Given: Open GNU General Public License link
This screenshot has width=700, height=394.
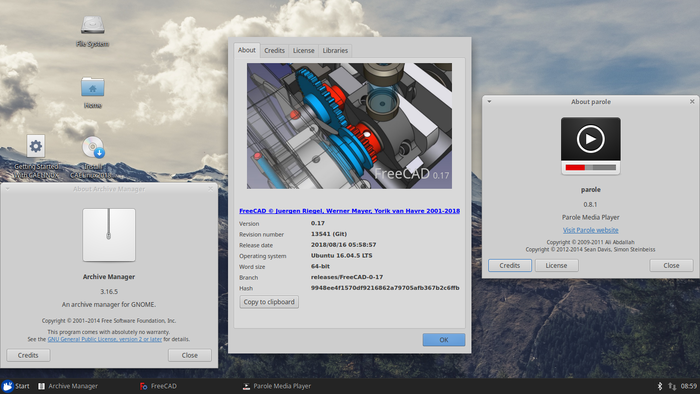Looking at the screenshot, I should click(x=104, y=339).
